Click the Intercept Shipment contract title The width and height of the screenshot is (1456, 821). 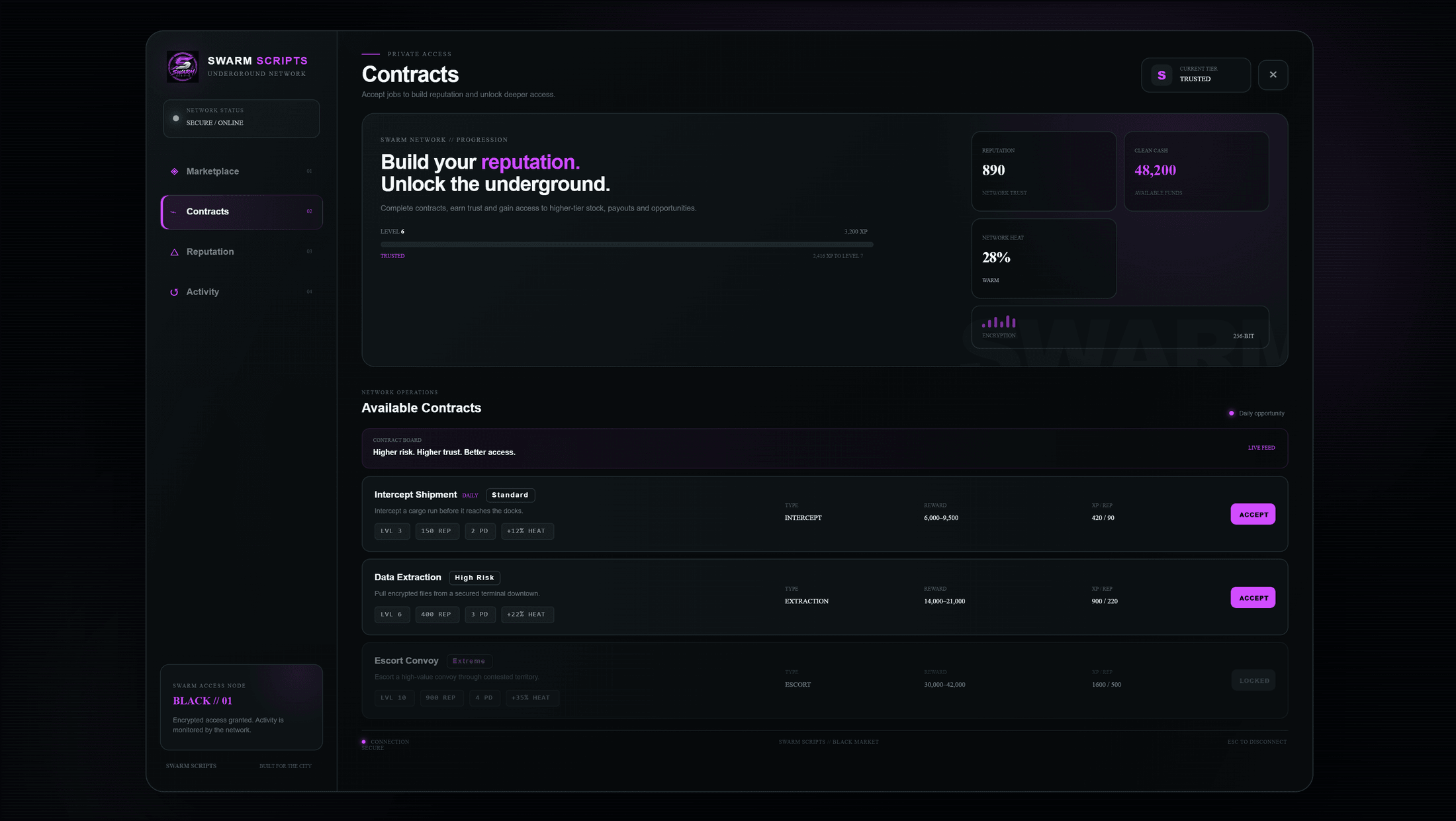(416, 495)
